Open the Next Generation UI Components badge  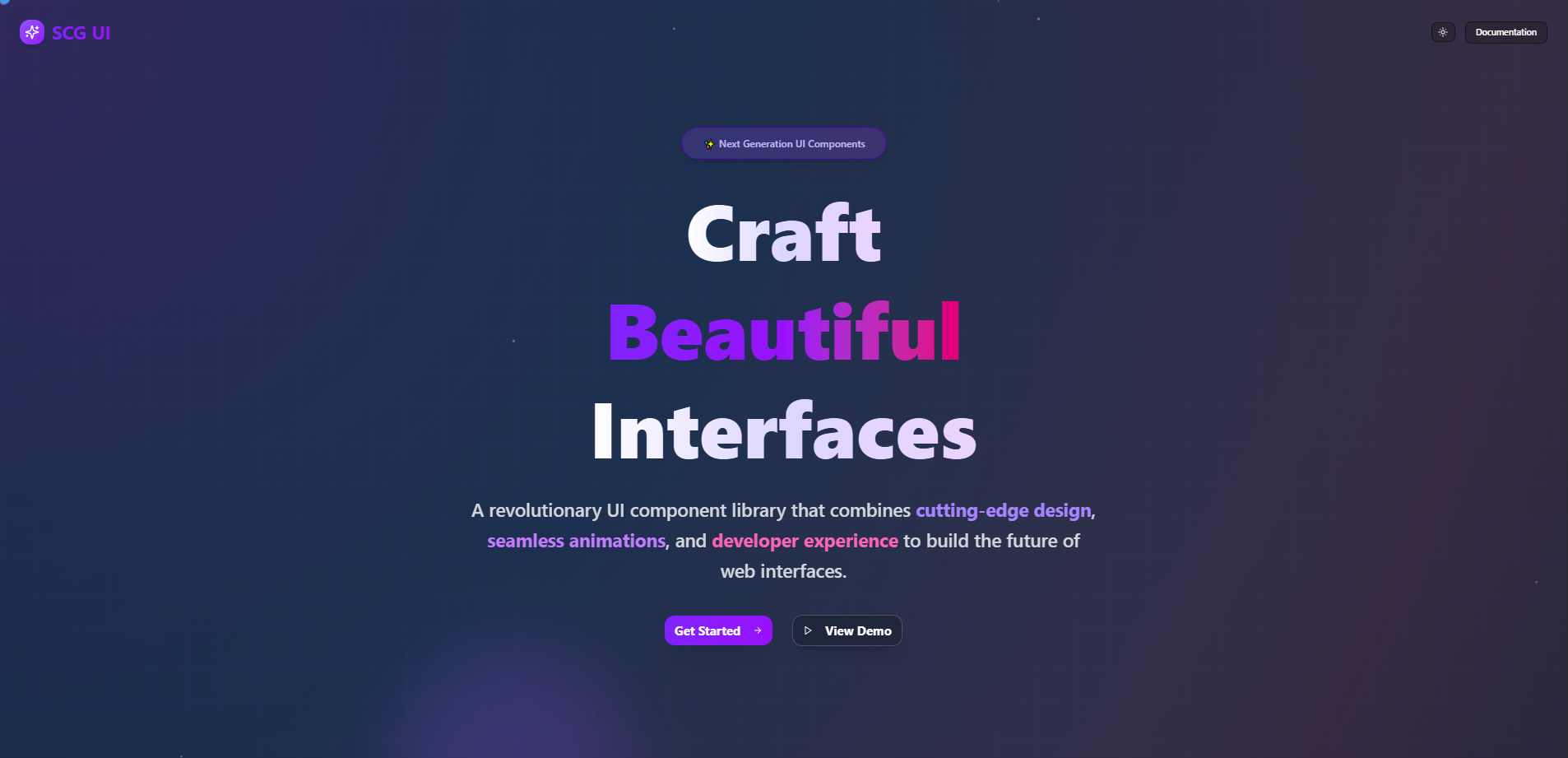(x=783, y=143)
